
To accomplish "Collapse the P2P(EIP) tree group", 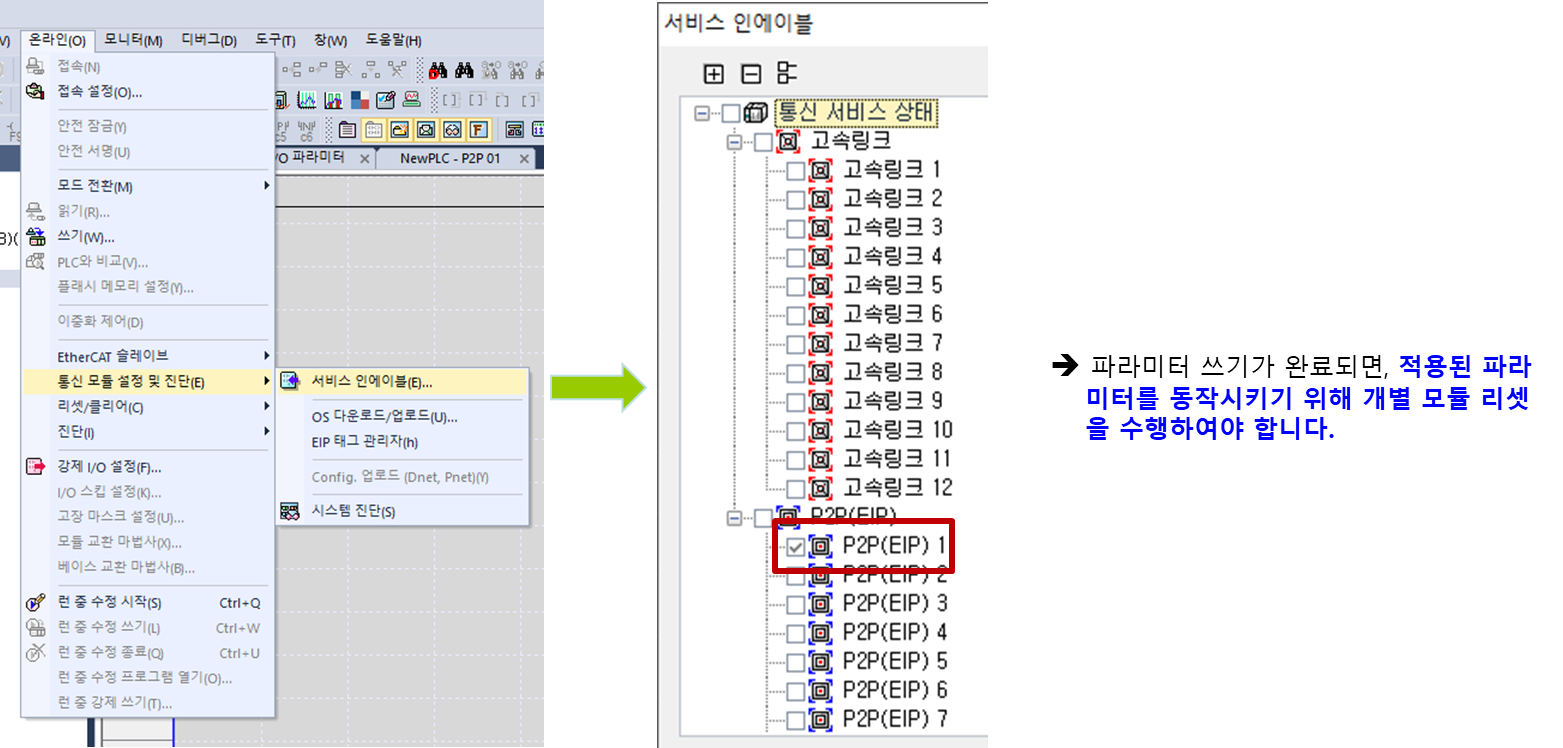I will pos(735,518).
